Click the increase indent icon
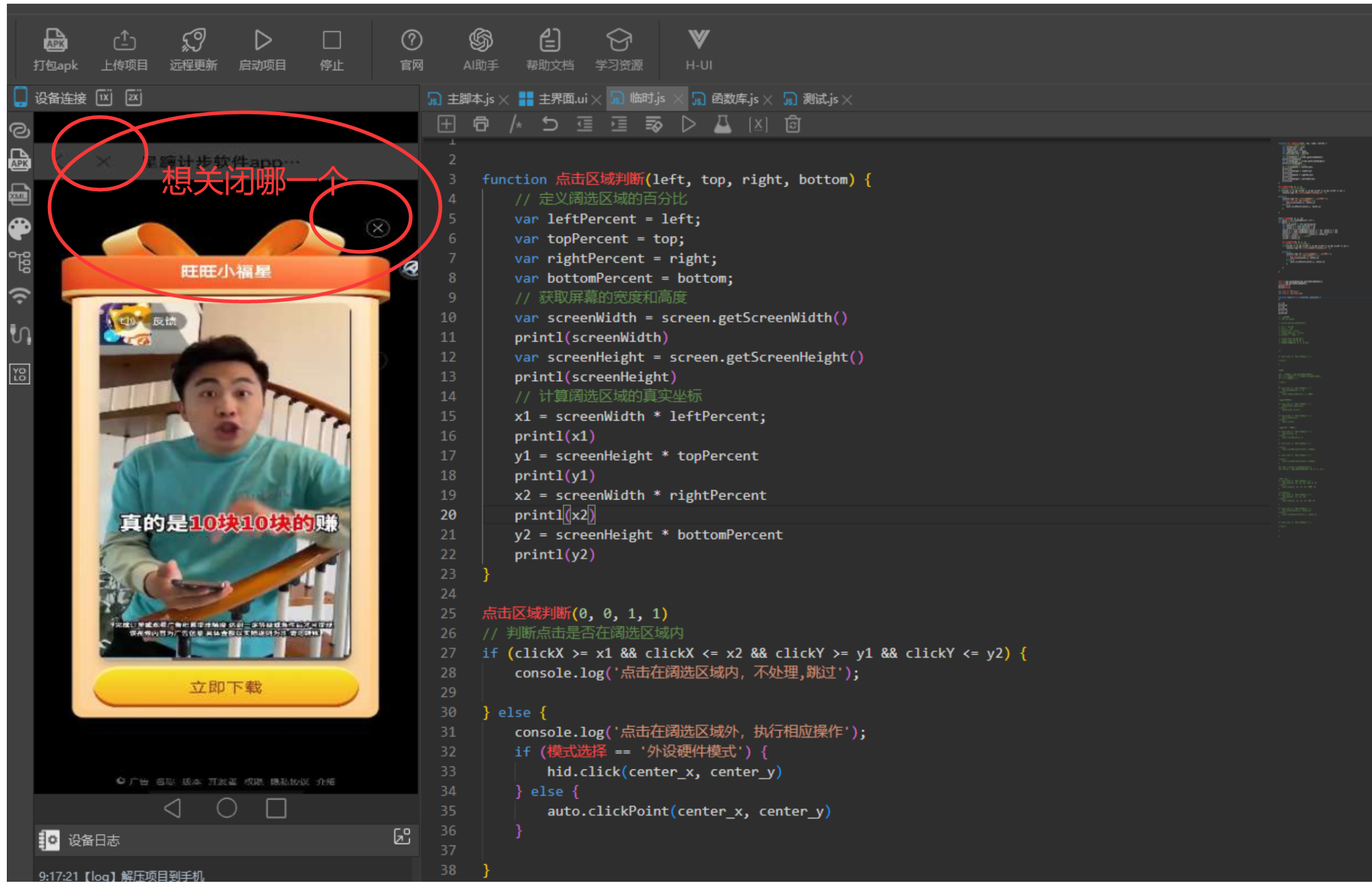 click(619, 124)
